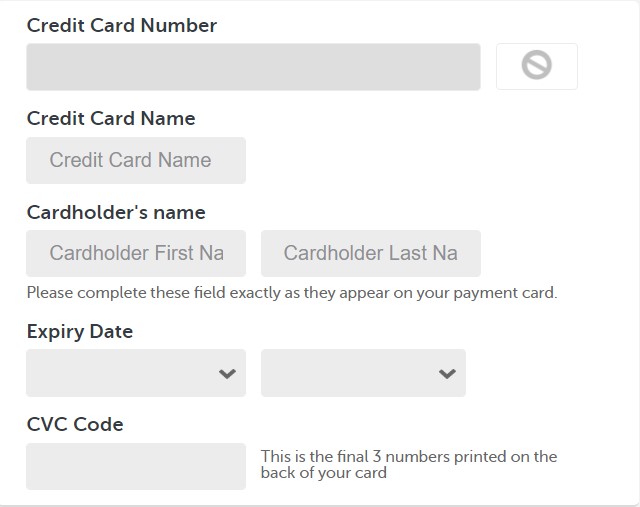Viewport: 640px width, 507px height.
Task: Click into the Credit Card Name field
Action: tap(136, 160)
